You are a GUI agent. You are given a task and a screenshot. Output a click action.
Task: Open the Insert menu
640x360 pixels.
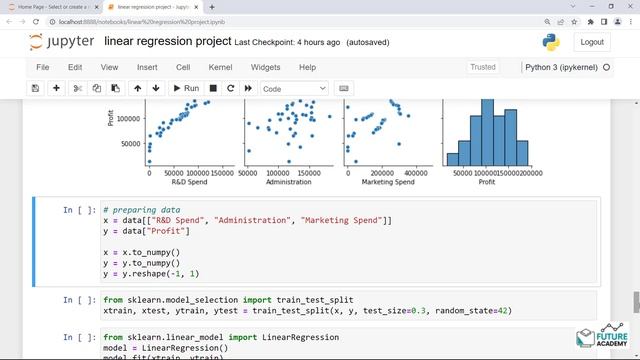coord(147,67)
